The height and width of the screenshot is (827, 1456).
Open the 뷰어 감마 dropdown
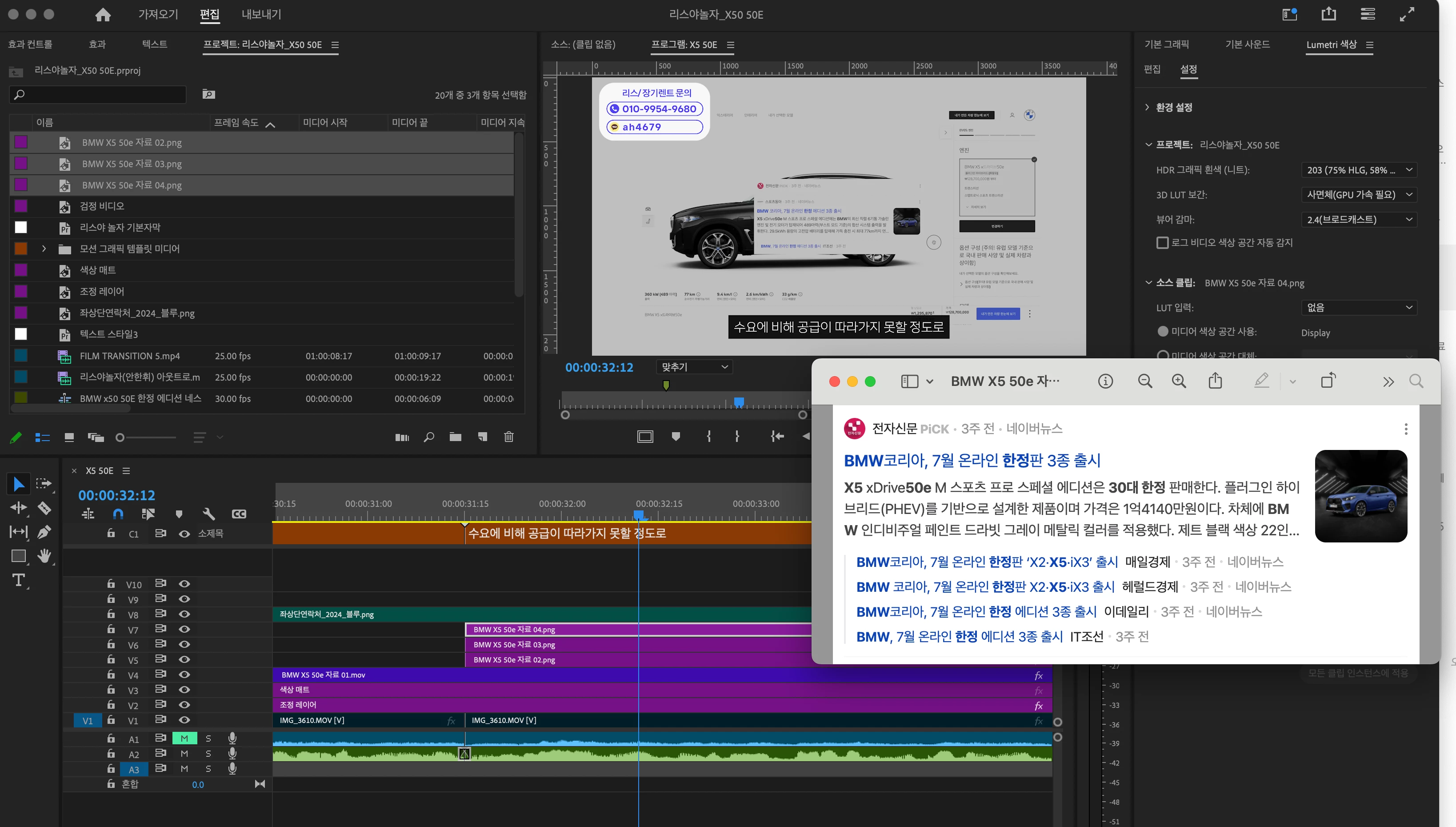click(1358, 219)
